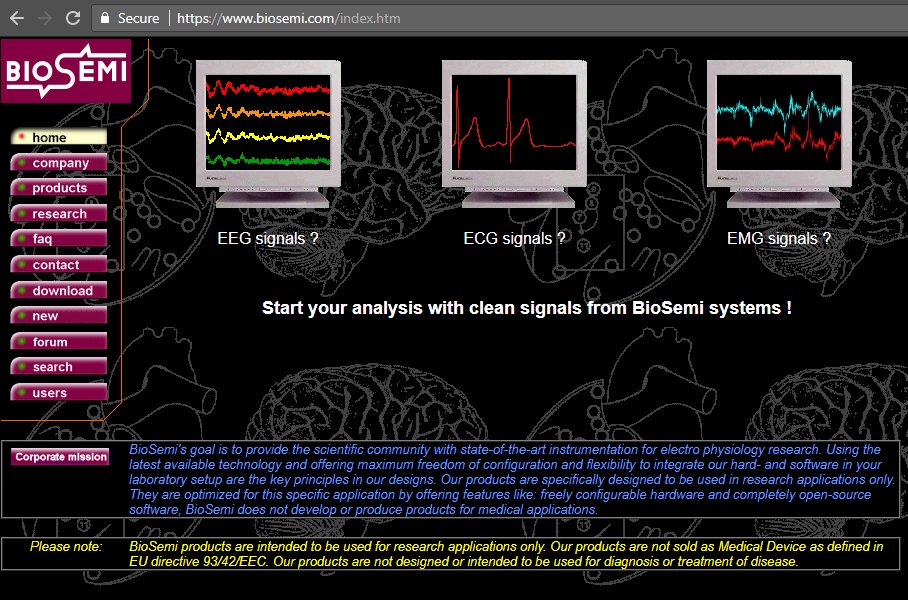
Task: Click the 'EMG signals ?' caption
Action: (779, 239)
